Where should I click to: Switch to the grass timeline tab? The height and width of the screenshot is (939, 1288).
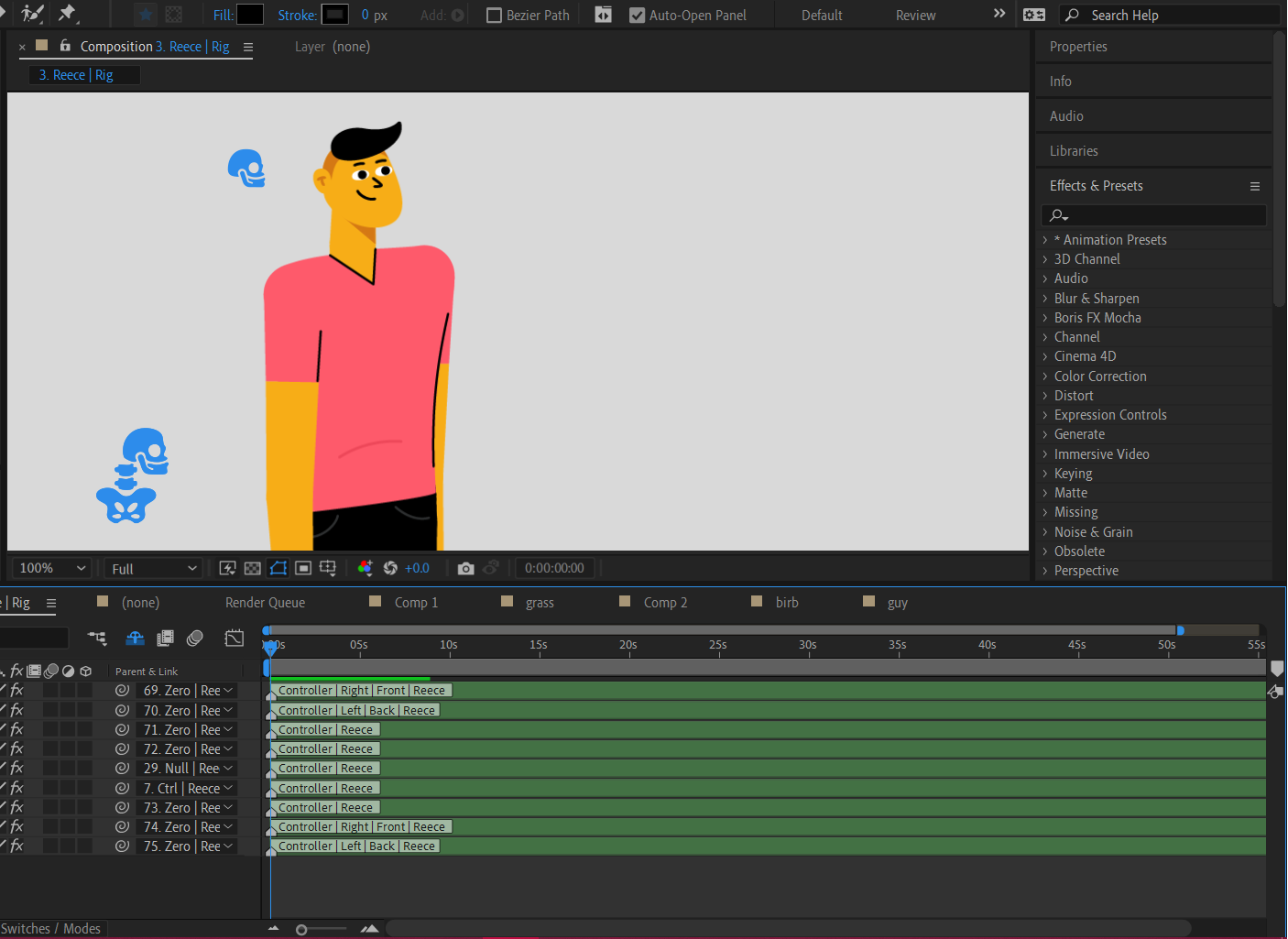coord(540,603)
